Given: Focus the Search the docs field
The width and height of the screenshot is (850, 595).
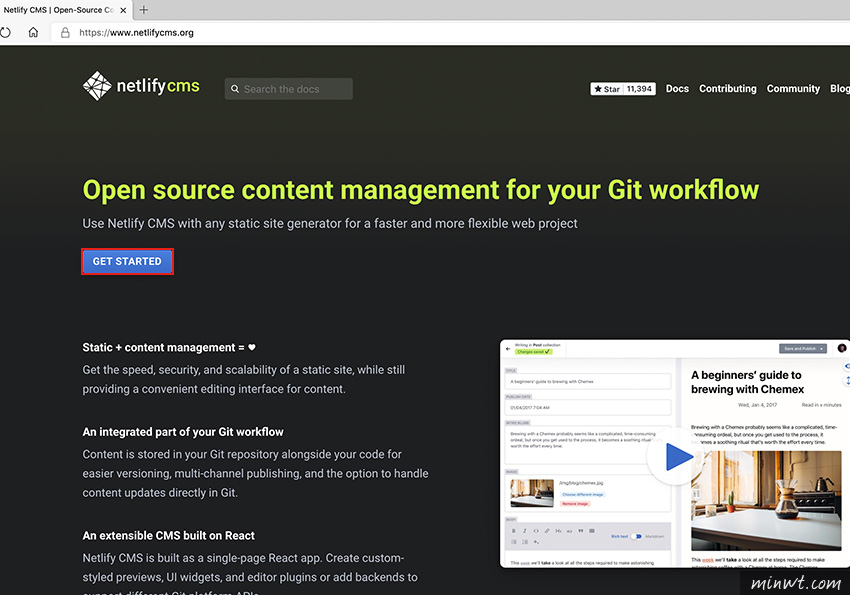Looking at the screenshot, I should pyautogui.click(x=289, y=89).
